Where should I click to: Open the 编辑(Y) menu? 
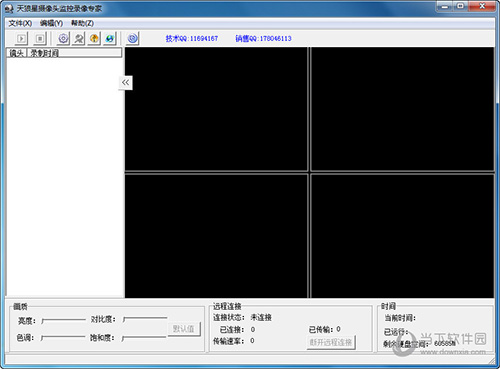point(51,23)
